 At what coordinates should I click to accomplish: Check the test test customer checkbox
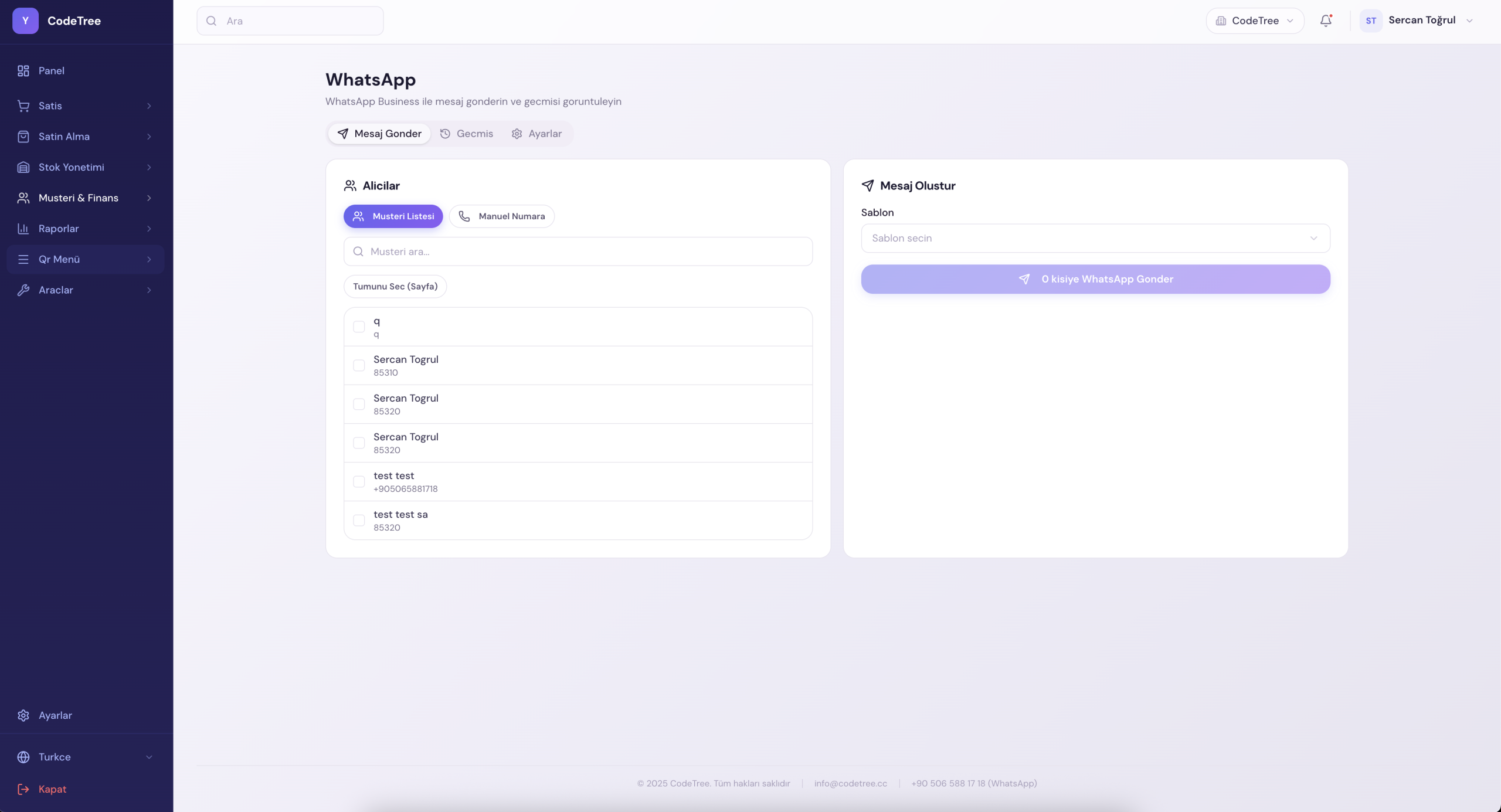pyautogui.click(x=359, y=481)
